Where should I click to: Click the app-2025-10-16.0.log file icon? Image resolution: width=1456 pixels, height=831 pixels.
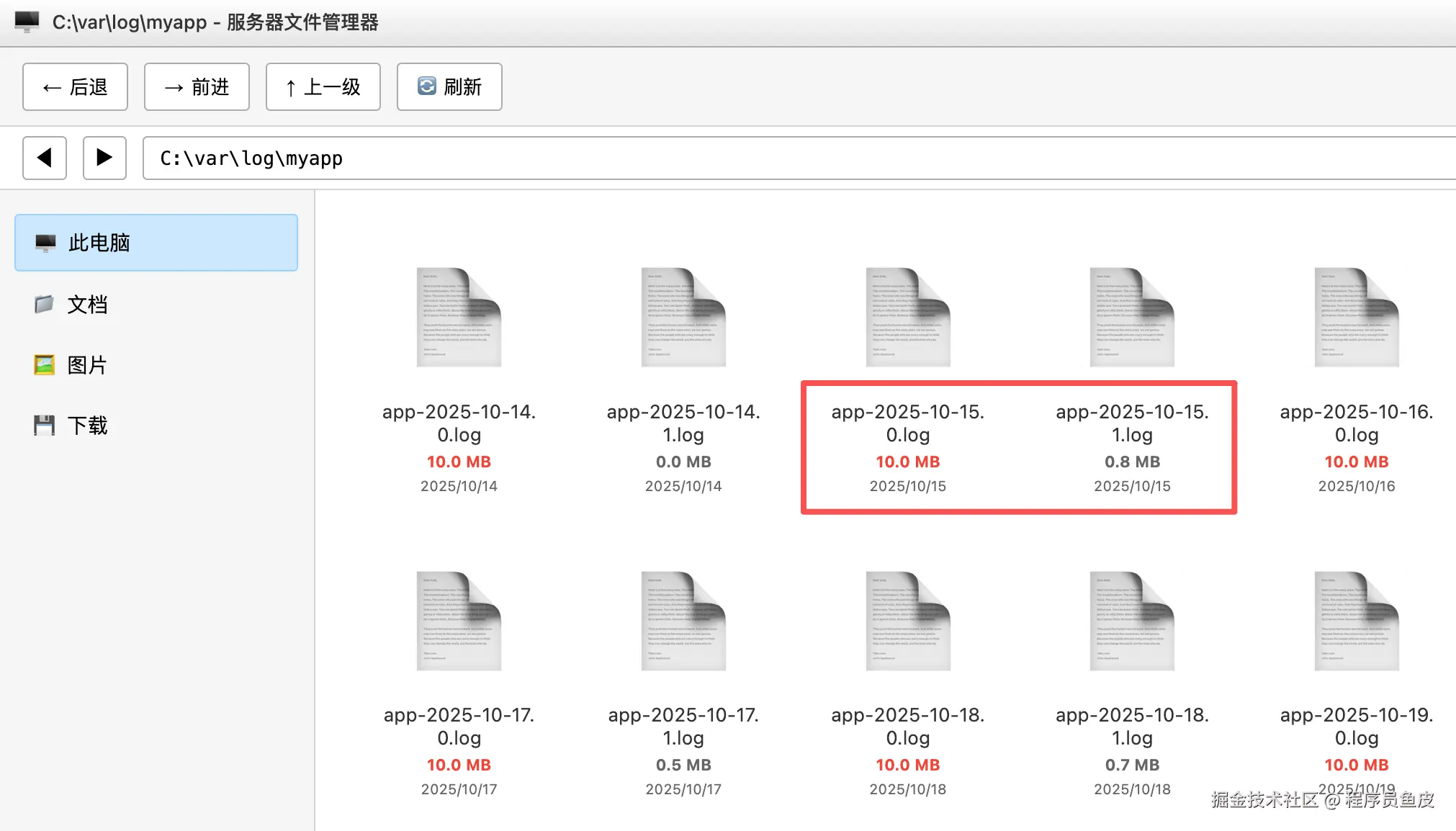point(1356,317)
